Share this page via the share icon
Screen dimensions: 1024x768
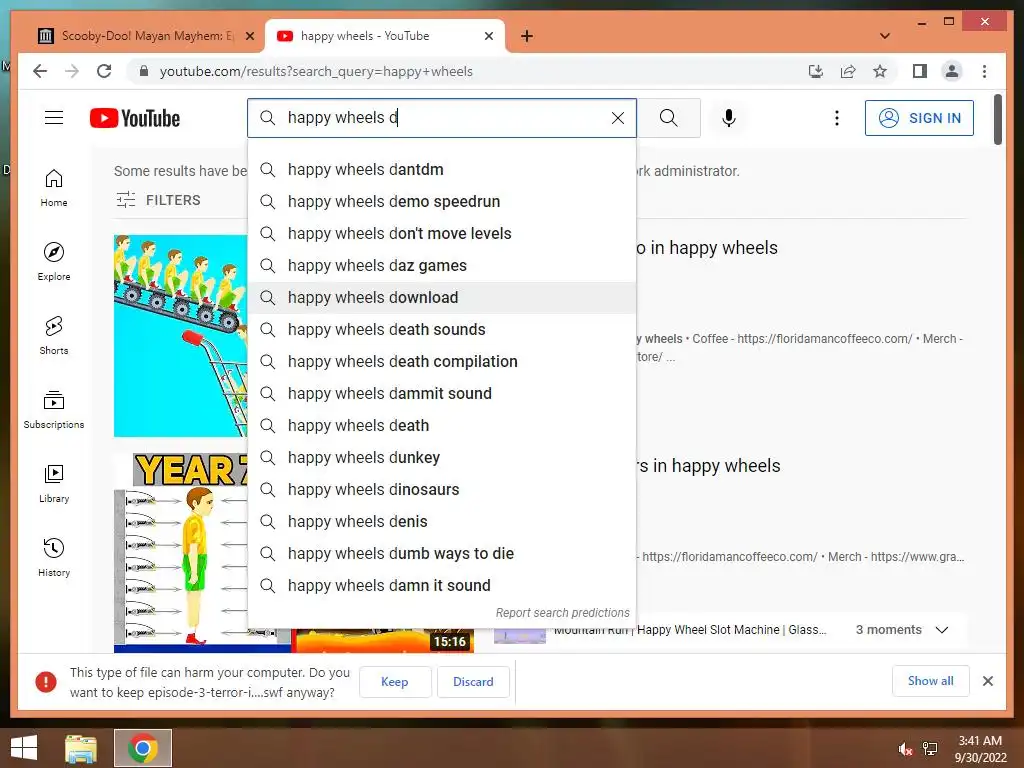848,71
